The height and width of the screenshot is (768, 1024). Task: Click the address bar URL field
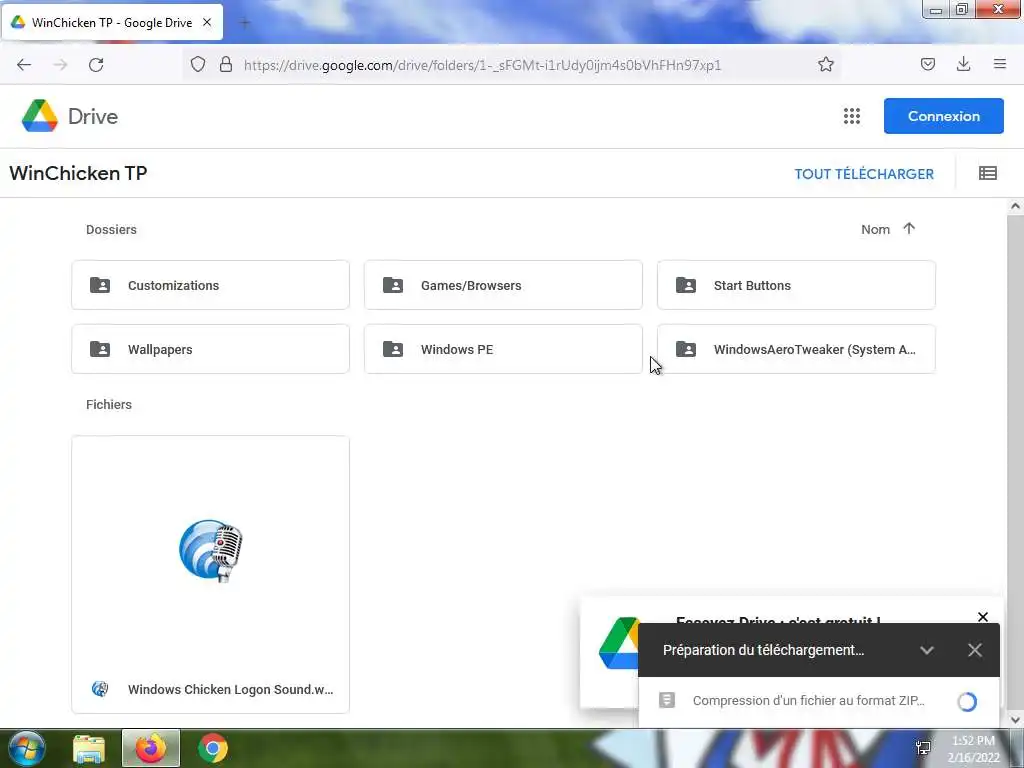[x=482, y=65]
